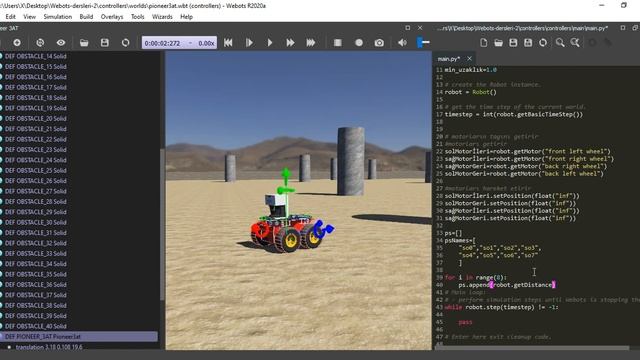Mute the simulation sound
This screenshot has height=360, width=640.
(402, 42)
